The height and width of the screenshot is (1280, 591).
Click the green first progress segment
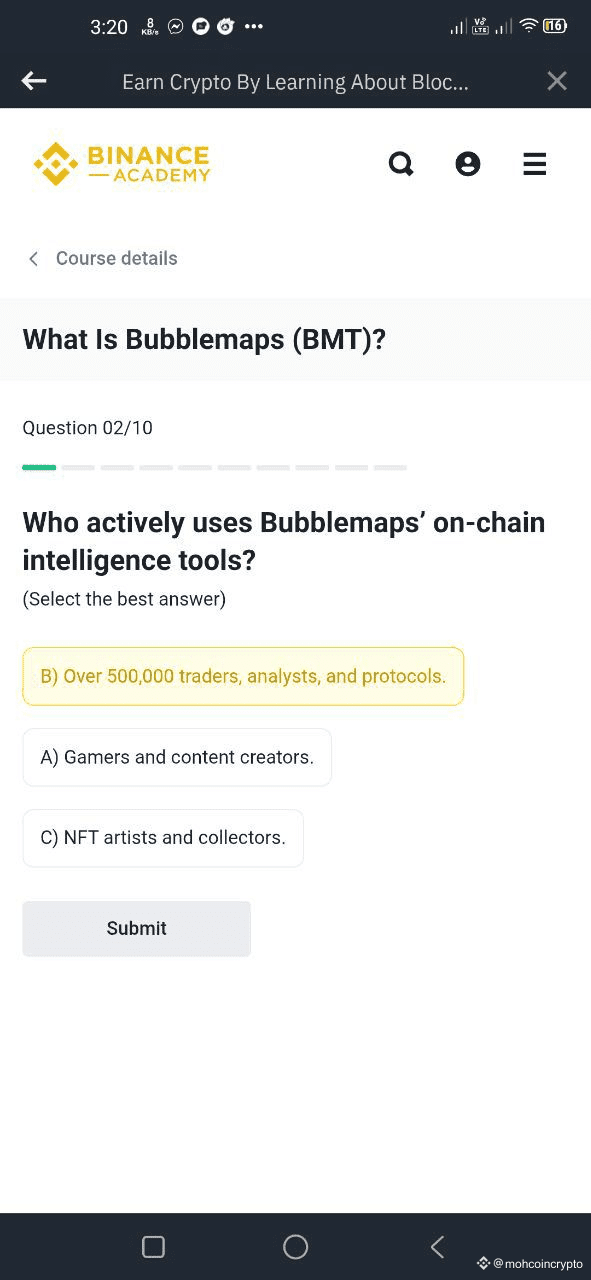[x=39, y=467]
